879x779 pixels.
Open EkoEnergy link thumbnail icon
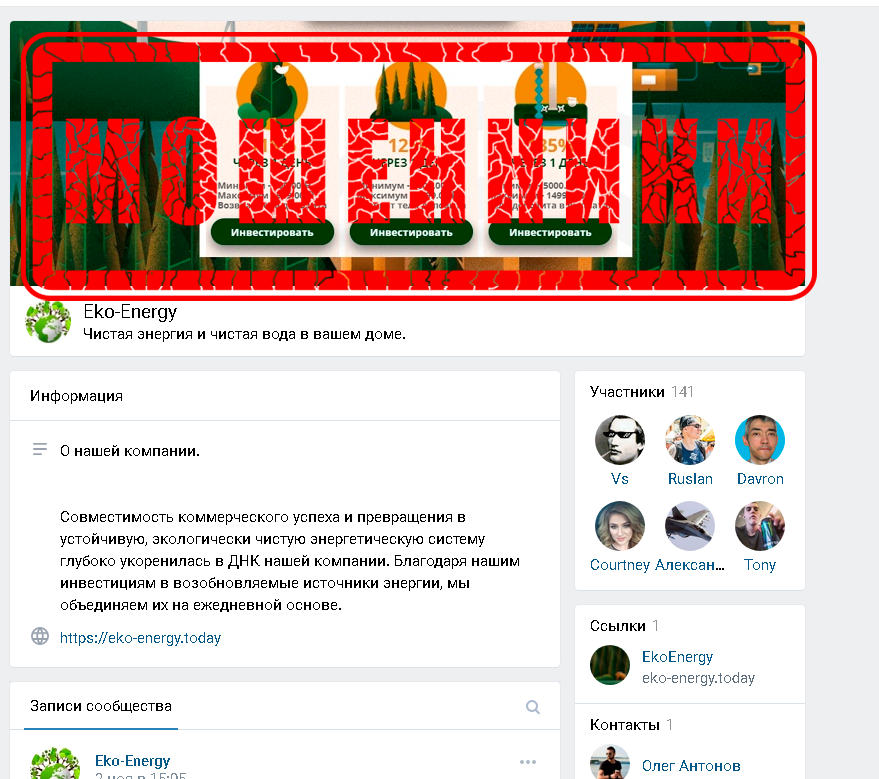[610, 665]
